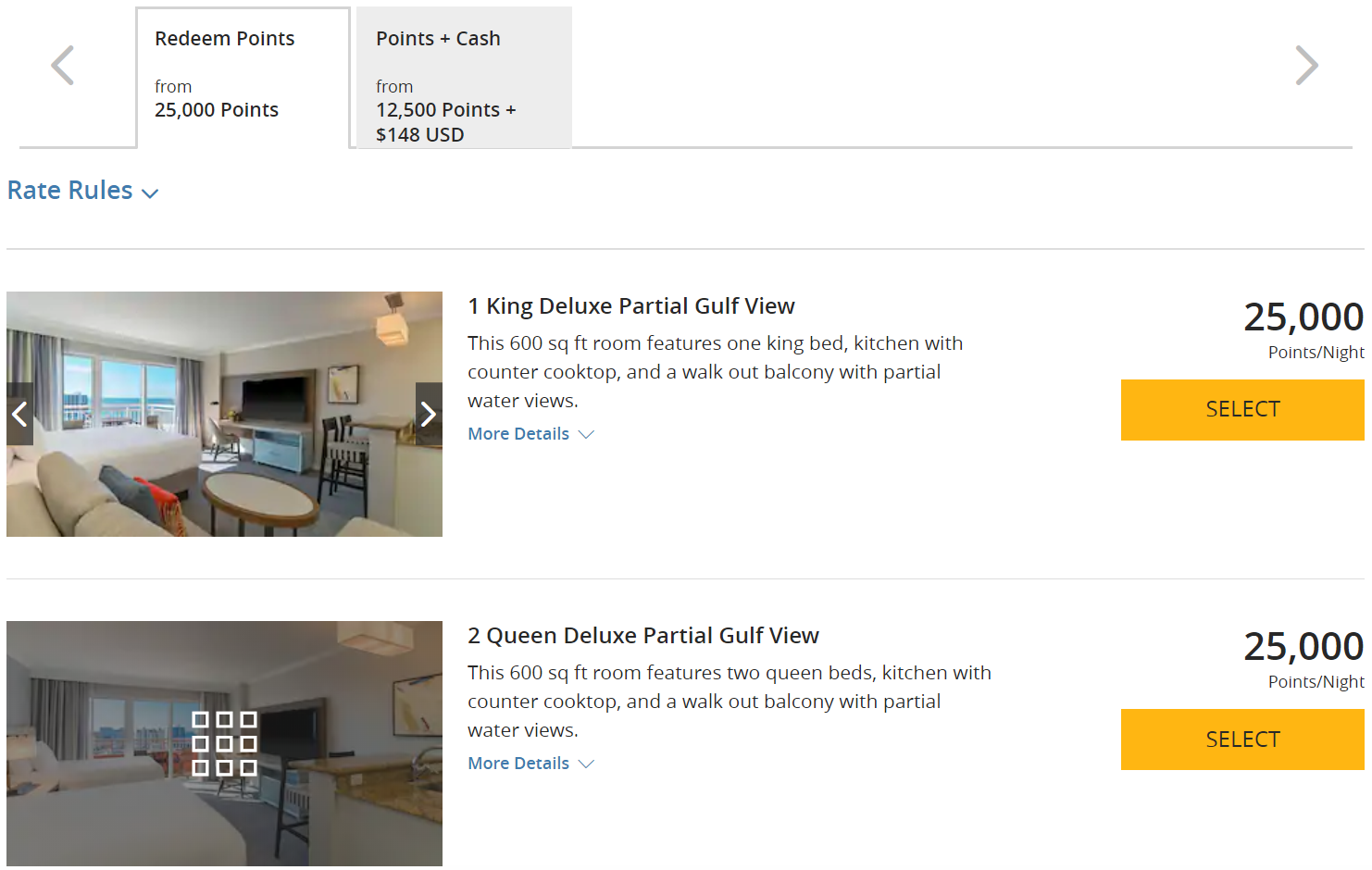Click the 12,500 Points + $148 USD rate
The image size is (1372, 870).
(445, 122)
